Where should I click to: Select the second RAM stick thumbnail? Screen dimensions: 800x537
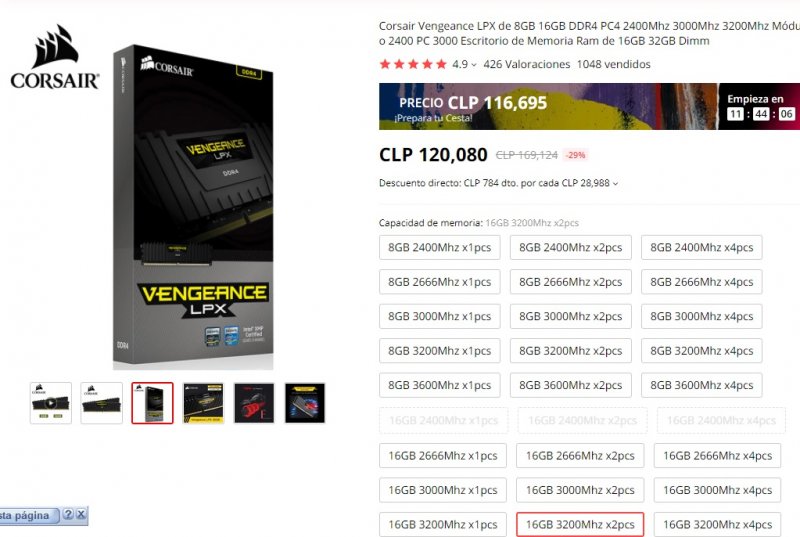tap(102, 403)
